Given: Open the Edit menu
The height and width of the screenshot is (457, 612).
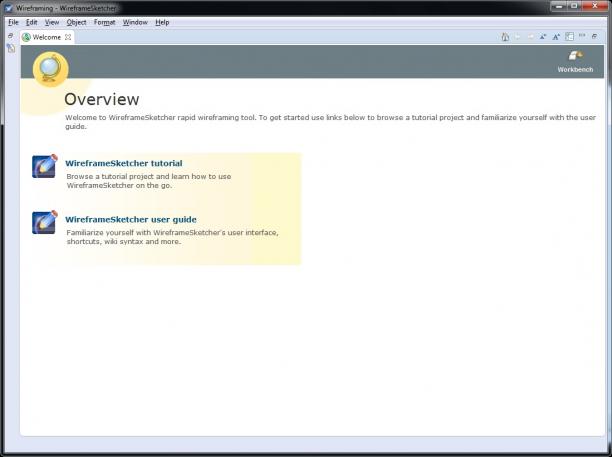Looking at the screenshot, I should 32,22.
